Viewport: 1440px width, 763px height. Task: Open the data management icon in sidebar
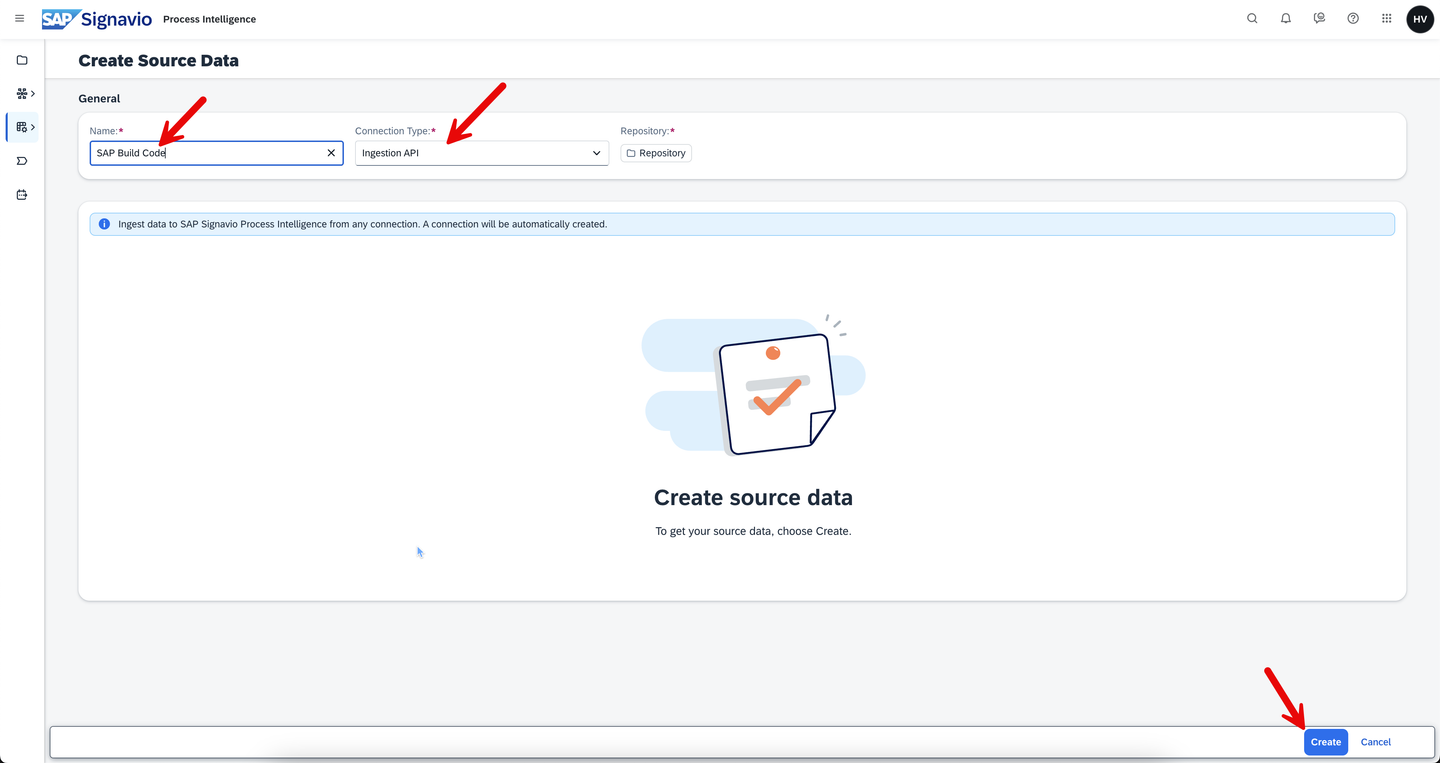[22, 127]
